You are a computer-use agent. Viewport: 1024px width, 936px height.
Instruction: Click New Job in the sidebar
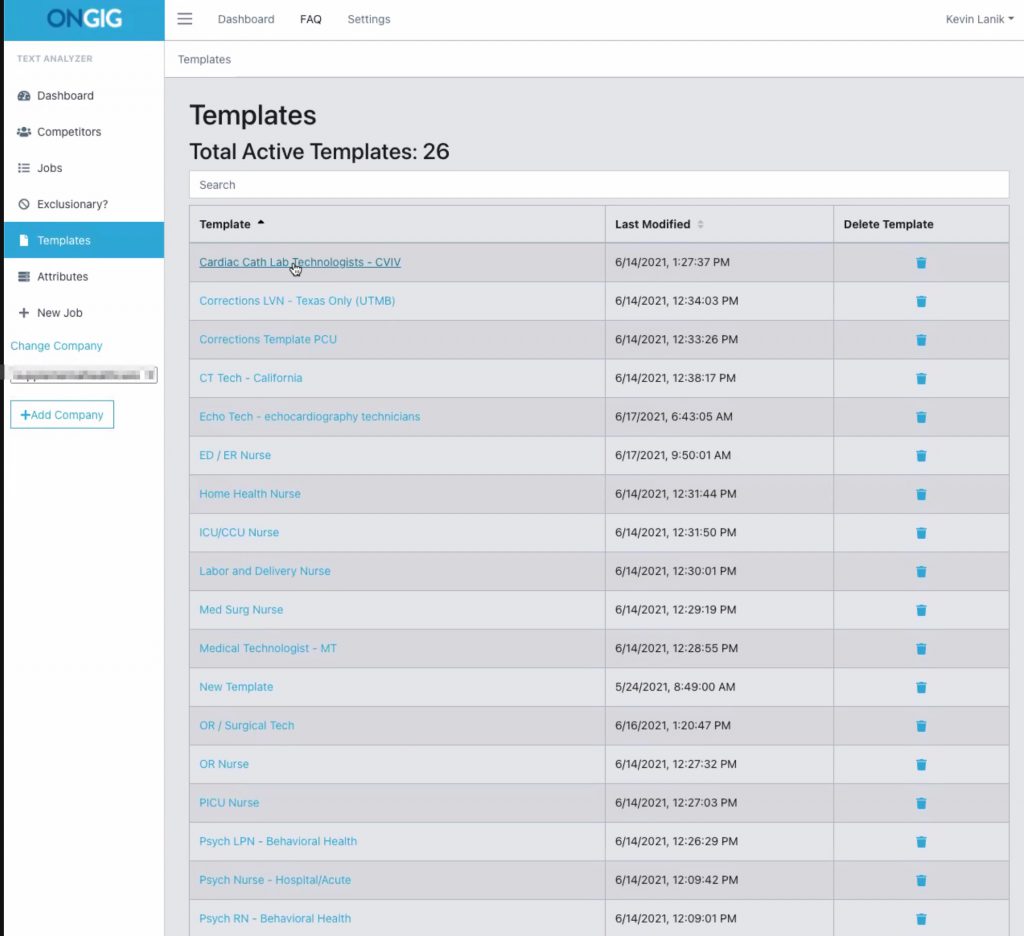[84, 312]
